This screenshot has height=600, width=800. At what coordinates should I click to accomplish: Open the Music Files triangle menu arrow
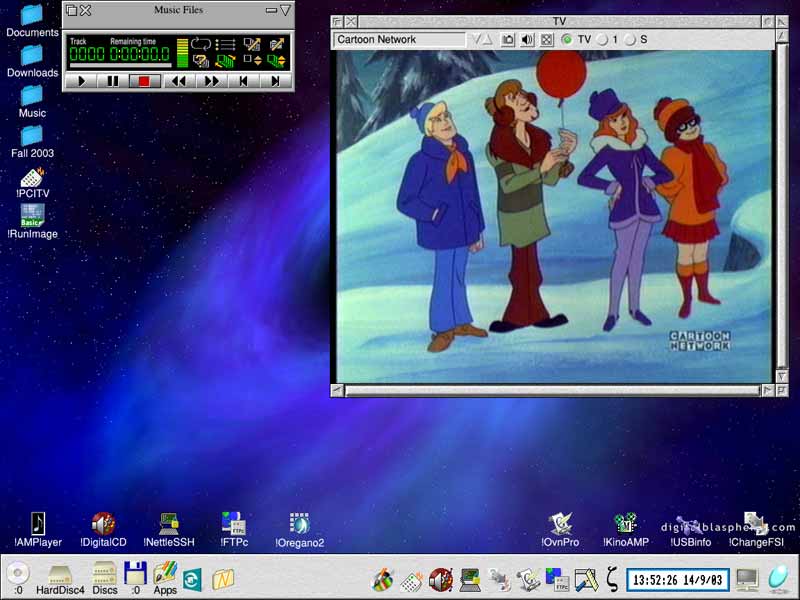285,10
